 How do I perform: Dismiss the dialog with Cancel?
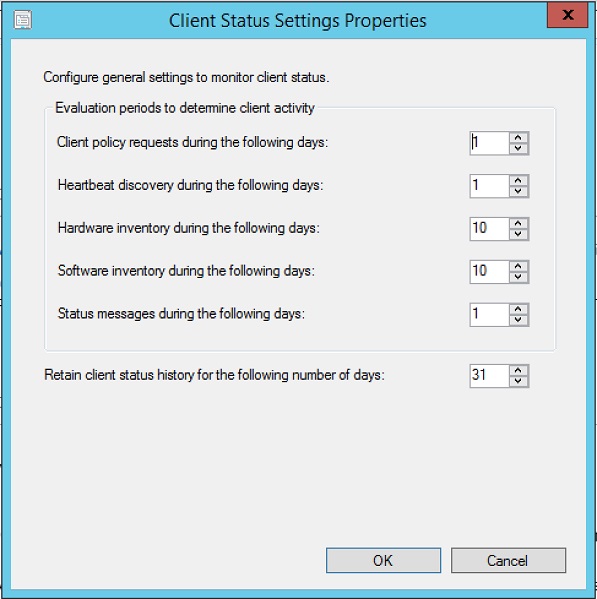click(x=508, y=560)
